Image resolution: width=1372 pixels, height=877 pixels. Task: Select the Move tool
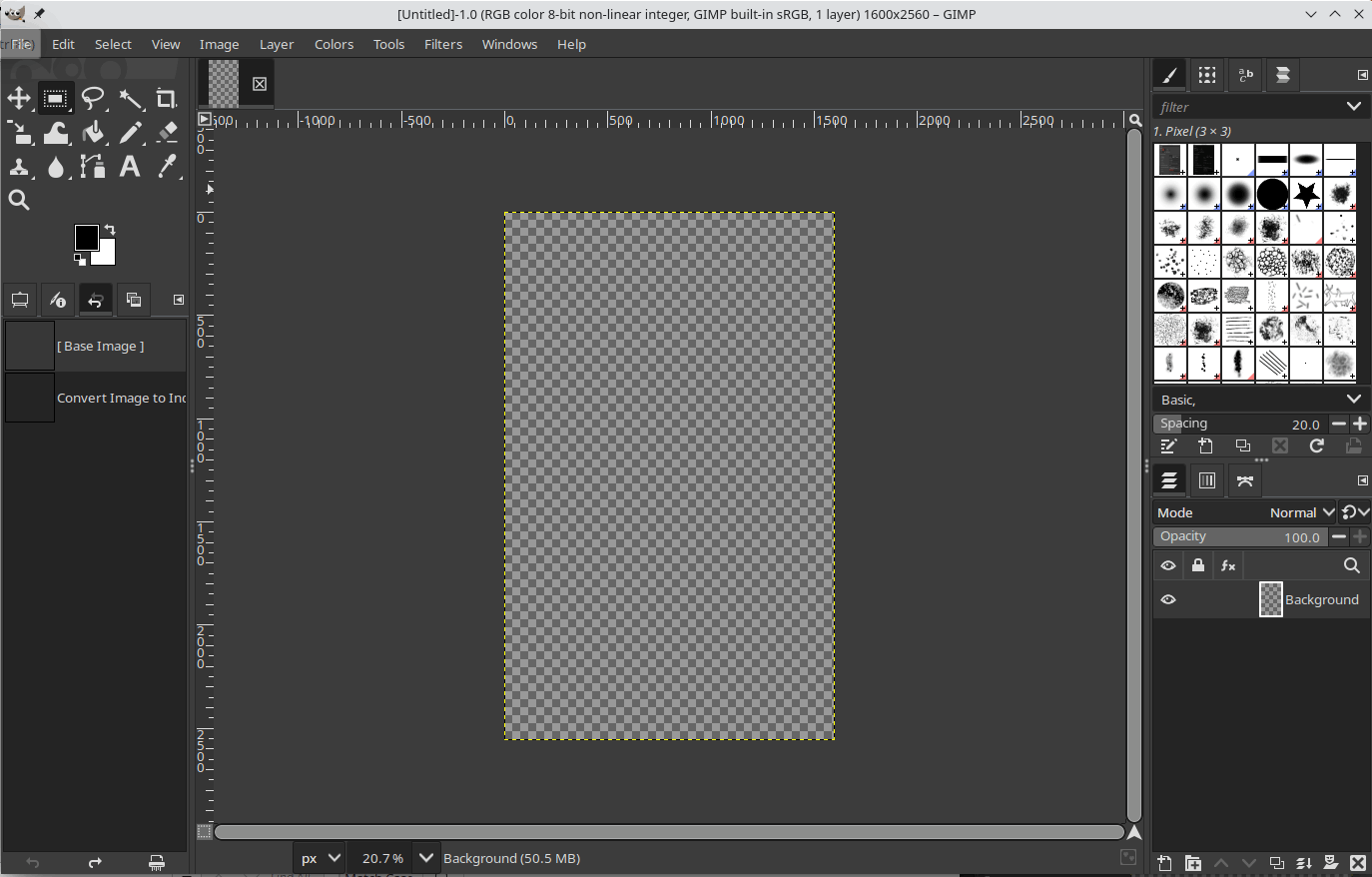19,98
